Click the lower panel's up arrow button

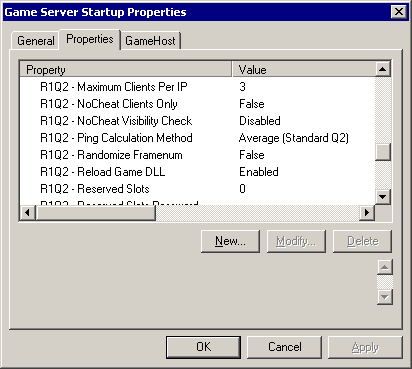(x=385, y=267)
